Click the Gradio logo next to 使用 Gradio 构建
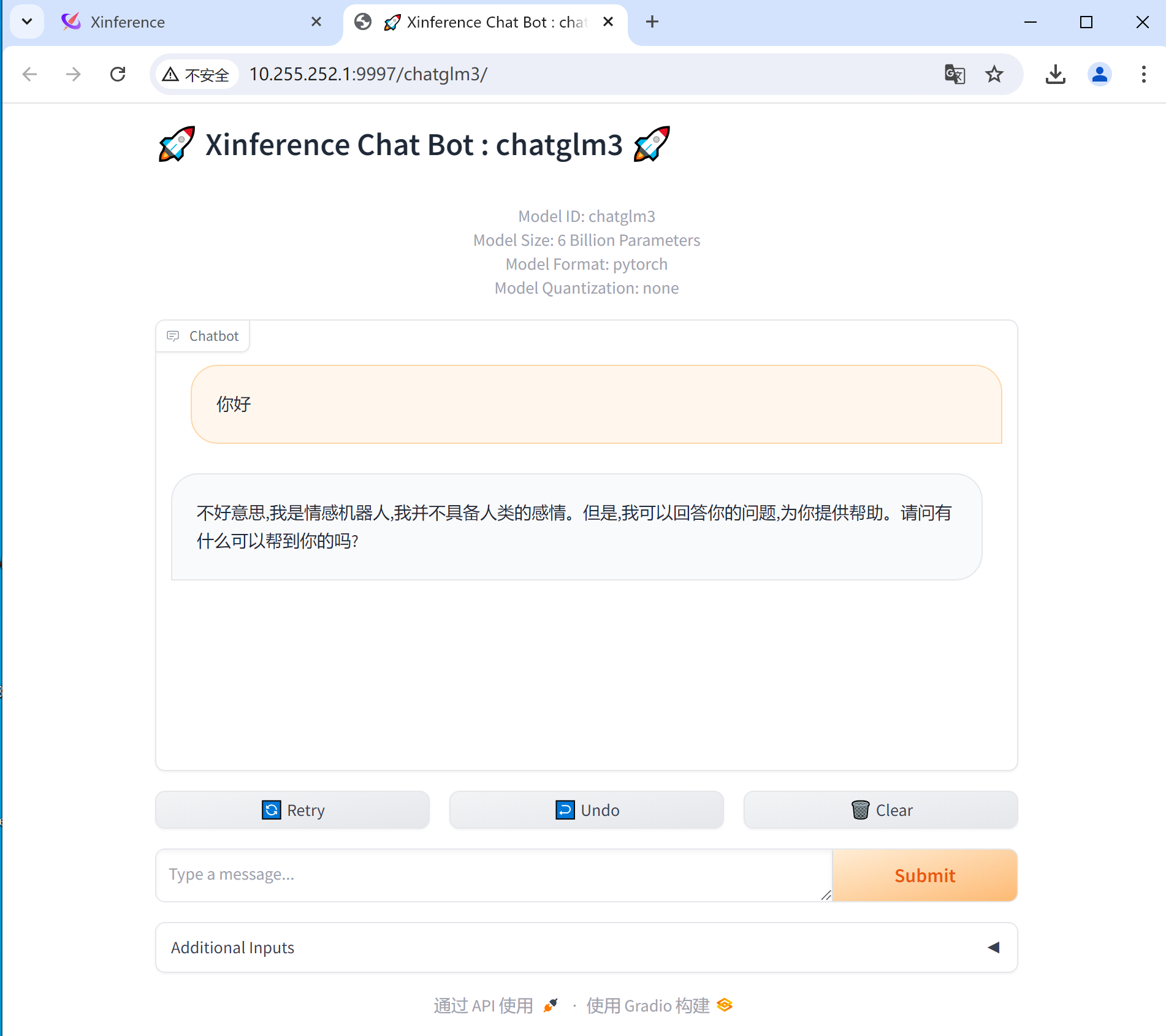Image resolution: width=1166 pixels, height=1036 pixels. [724, 1005]
